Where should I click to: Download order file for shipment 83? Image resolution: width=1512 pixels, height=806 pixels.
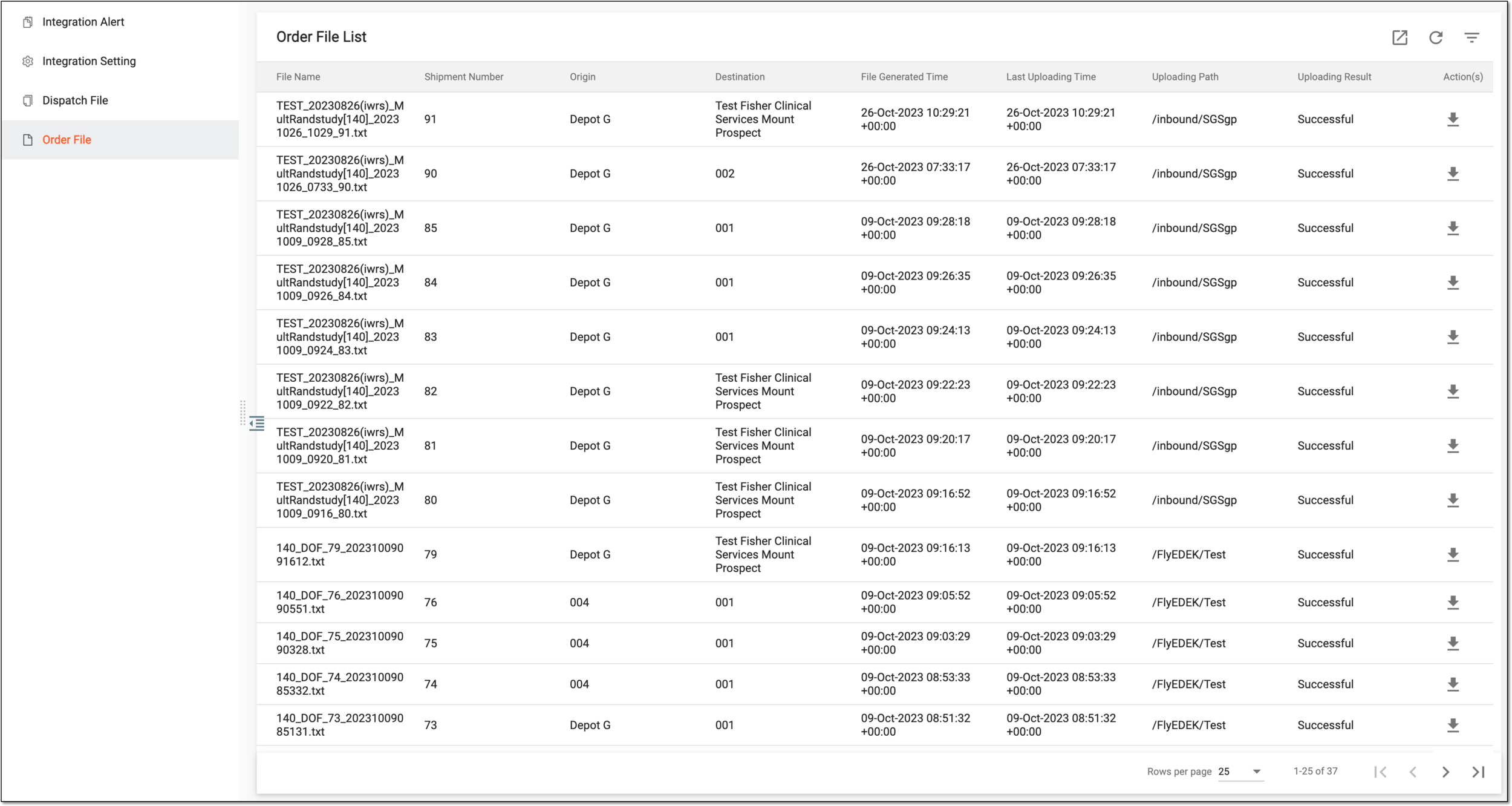click(1453, 337)
